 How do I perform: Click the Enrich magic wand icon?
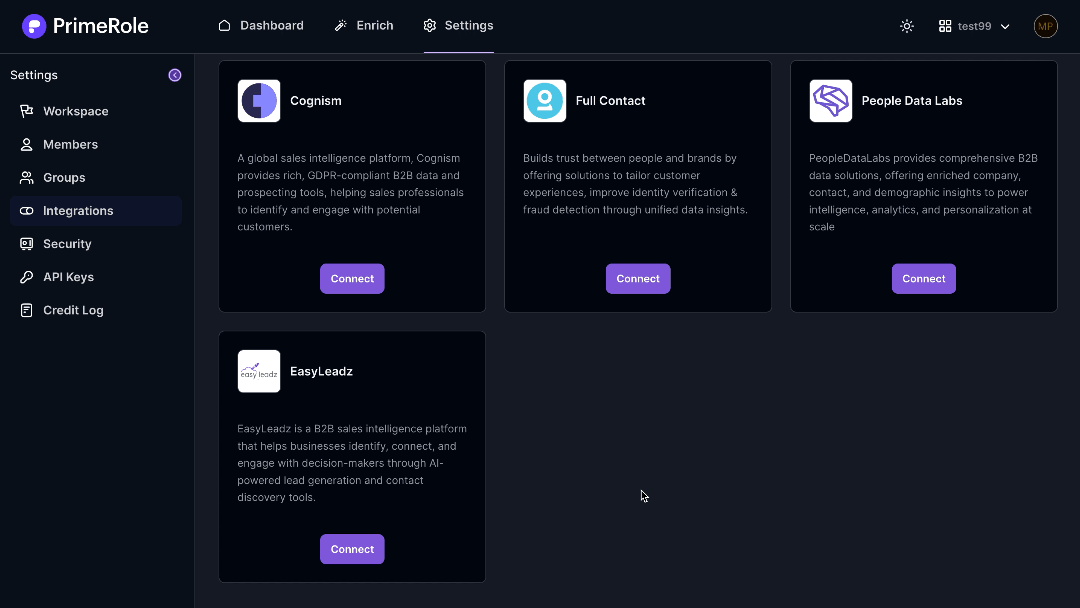[x=341, y=25]
